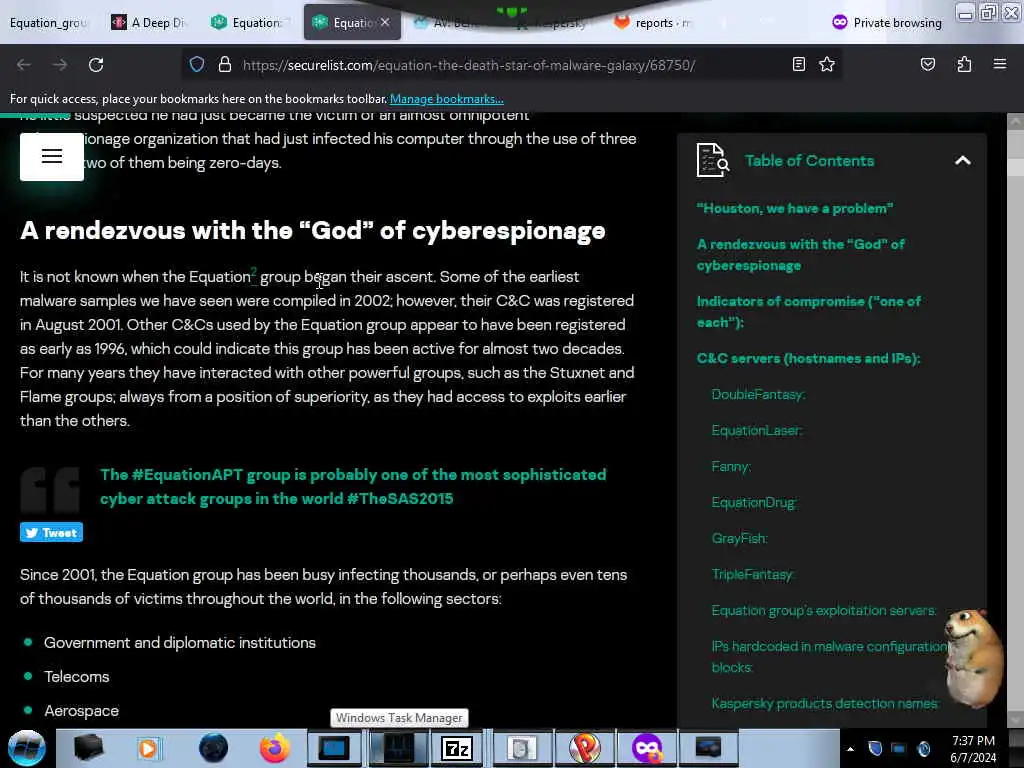1024x768 pixels.
Task: Jump to A rendezvous with the God section
Action: pos(801,255)
